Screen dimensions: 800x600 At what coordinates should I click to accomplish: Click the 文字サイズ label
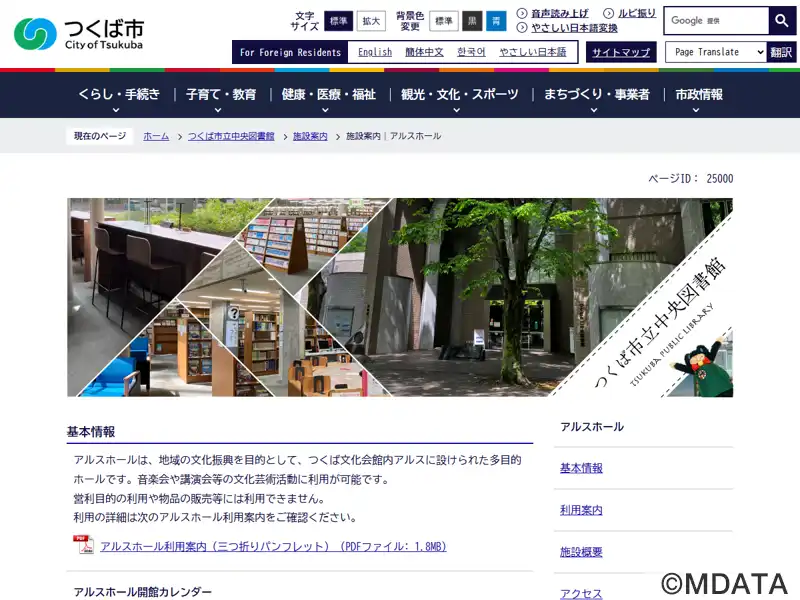(305, 21)
